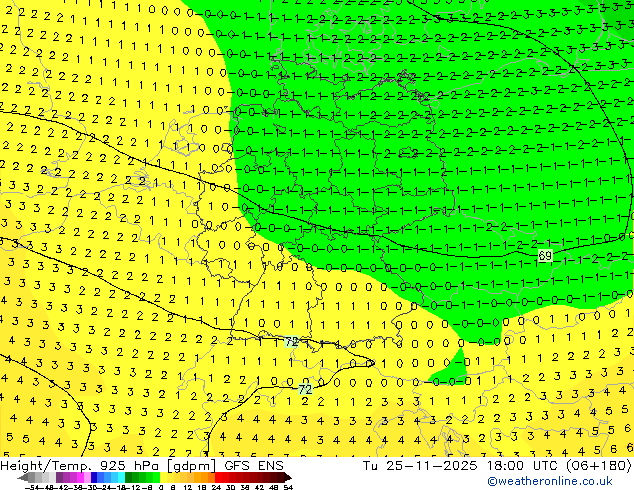Pick the yellow swatch on the color scale
The height and width of the screenshot is (490, 634).
(x=163, y=478)
